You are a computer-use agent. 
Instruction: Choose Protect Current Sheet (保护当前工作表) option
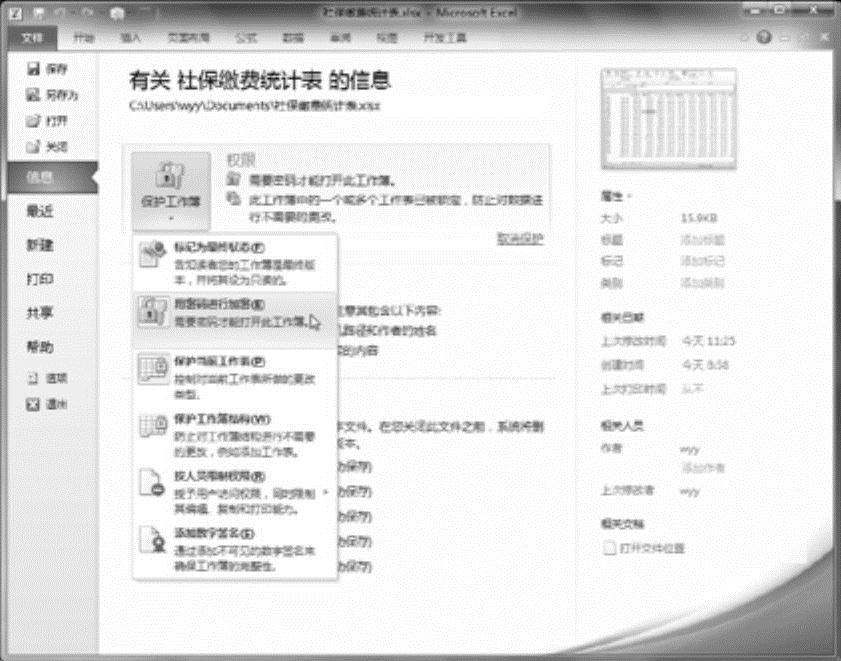pyautogui.click(x=235, y=377)
